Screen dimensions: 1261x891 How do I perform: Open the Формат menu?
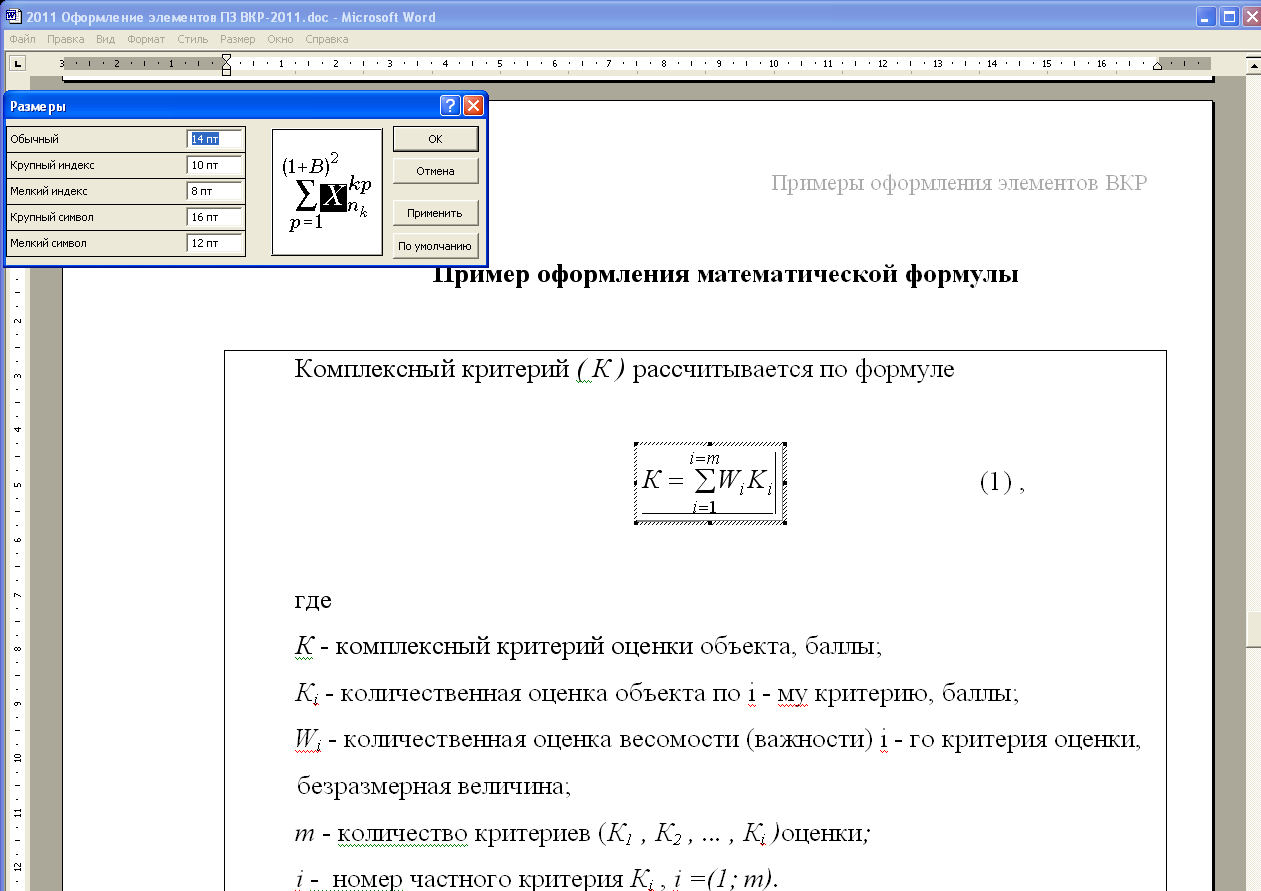click(147, 39)
